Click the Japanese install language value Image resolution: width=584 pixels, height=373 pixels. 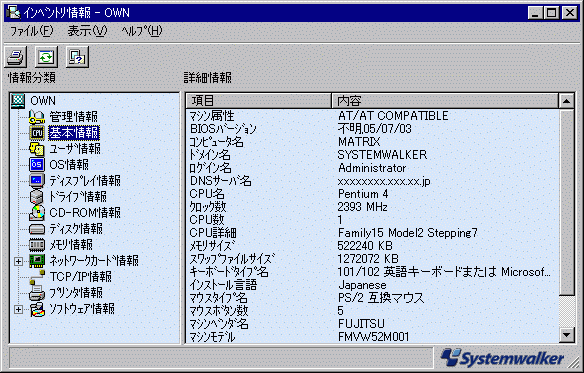362,285
